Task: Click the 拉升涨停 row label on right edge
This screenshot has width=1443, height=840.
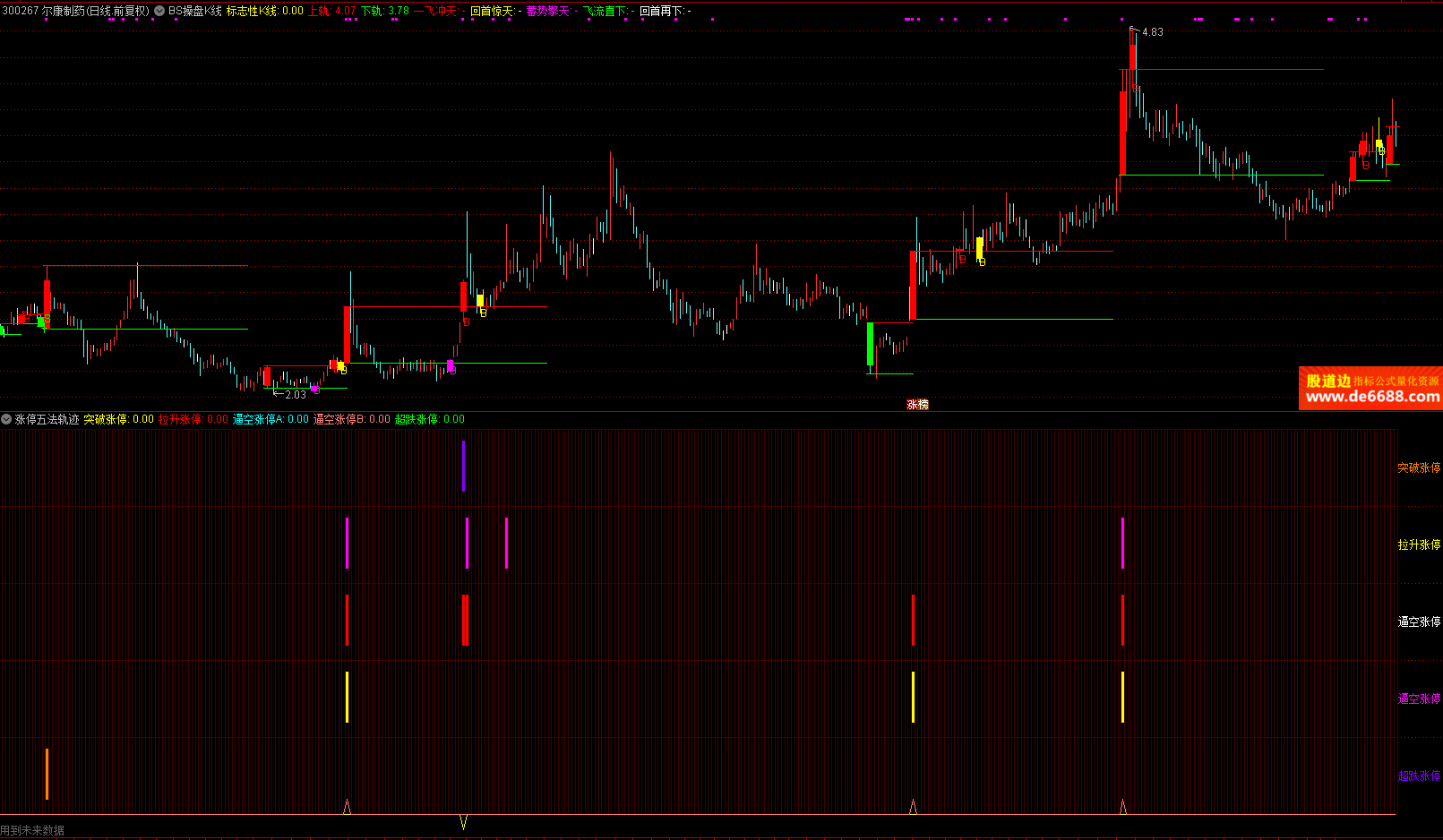Action: (1419, 545)
